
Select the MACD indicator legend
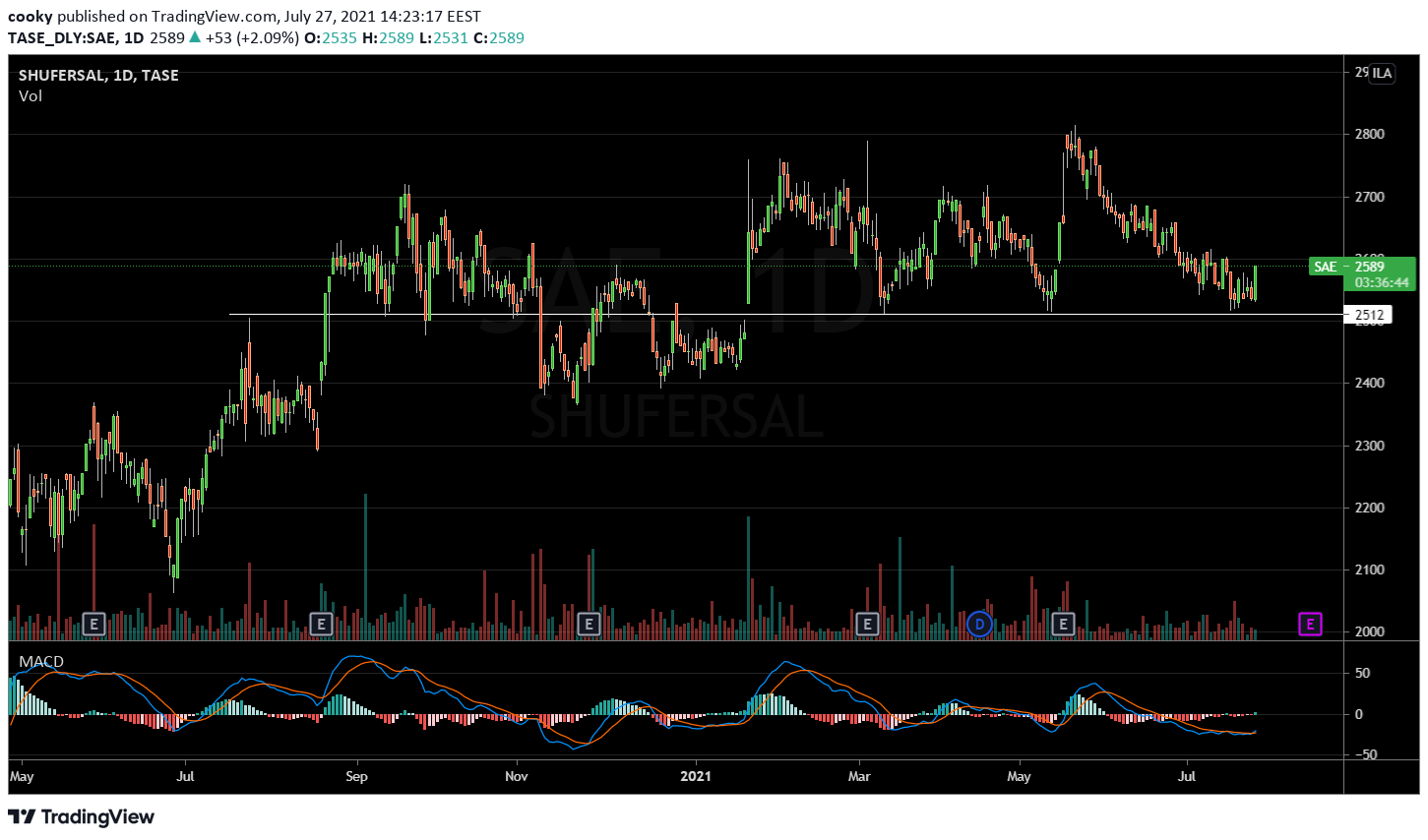(41, 662)
